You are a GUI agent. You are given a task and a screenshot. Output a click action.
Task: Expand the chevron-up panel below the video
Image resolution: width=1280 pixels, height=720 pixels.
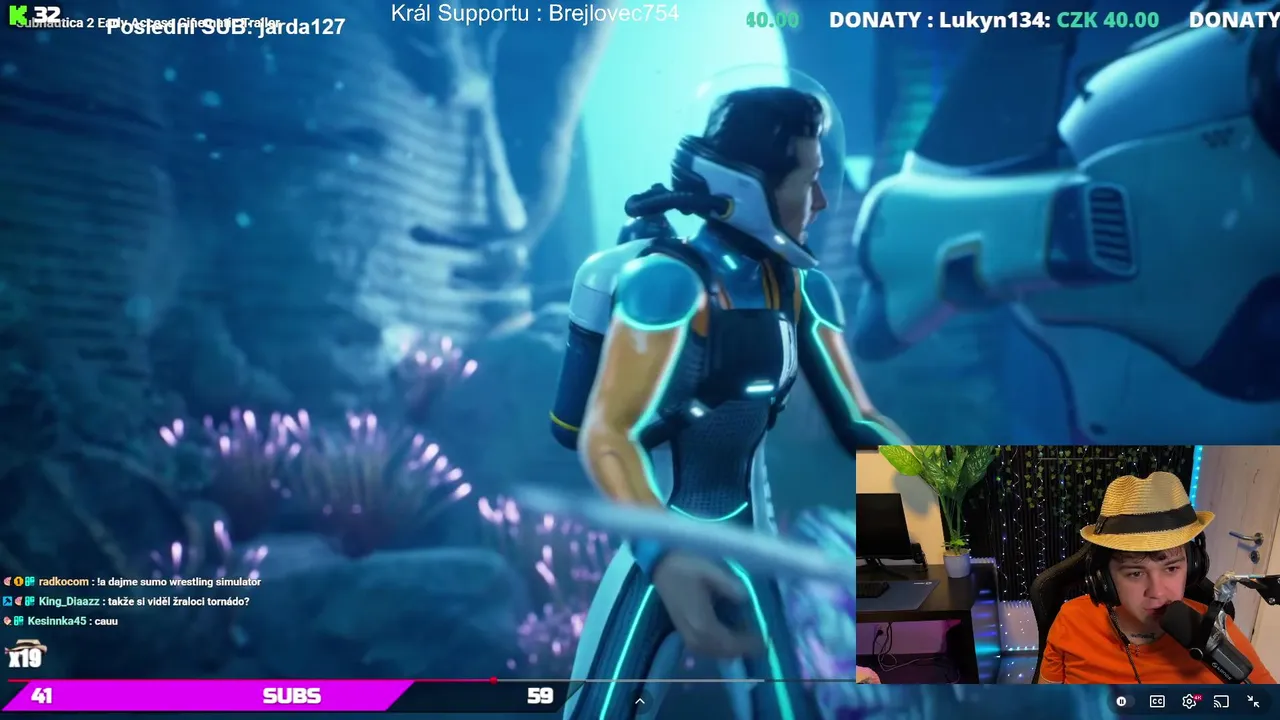(640, 701)
